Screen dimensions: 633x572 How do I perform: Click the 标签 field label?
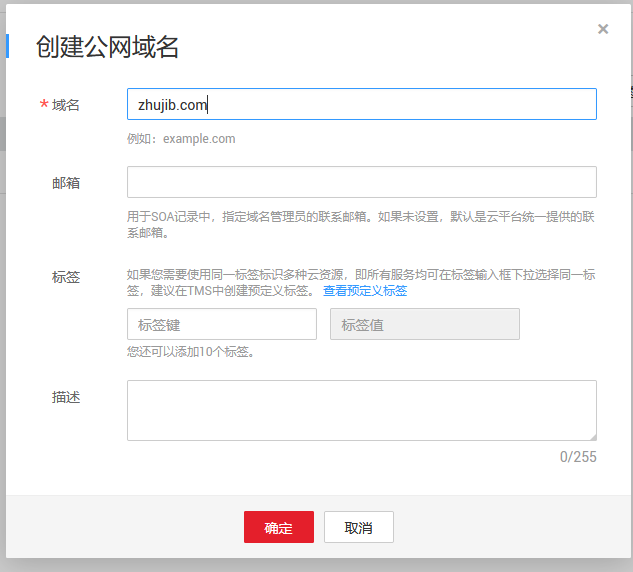(x=66, y=277)
